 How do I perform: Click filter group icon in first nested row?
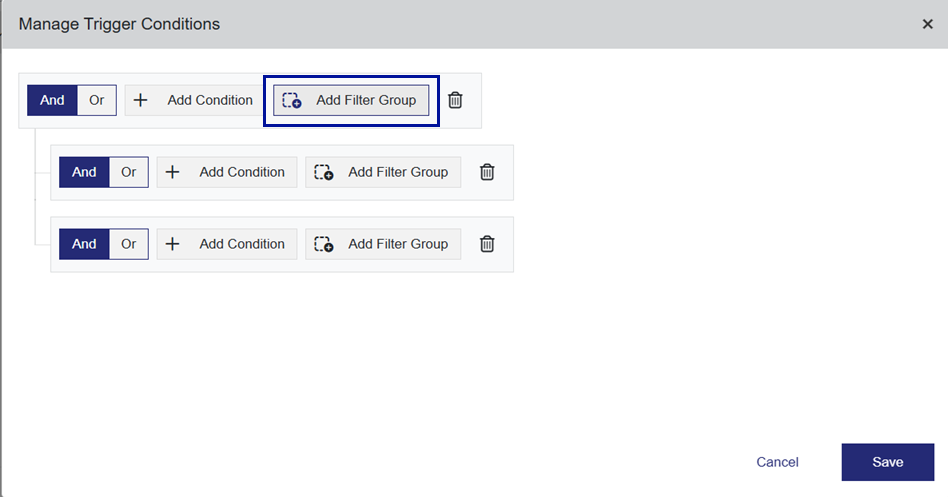[324, 172]
